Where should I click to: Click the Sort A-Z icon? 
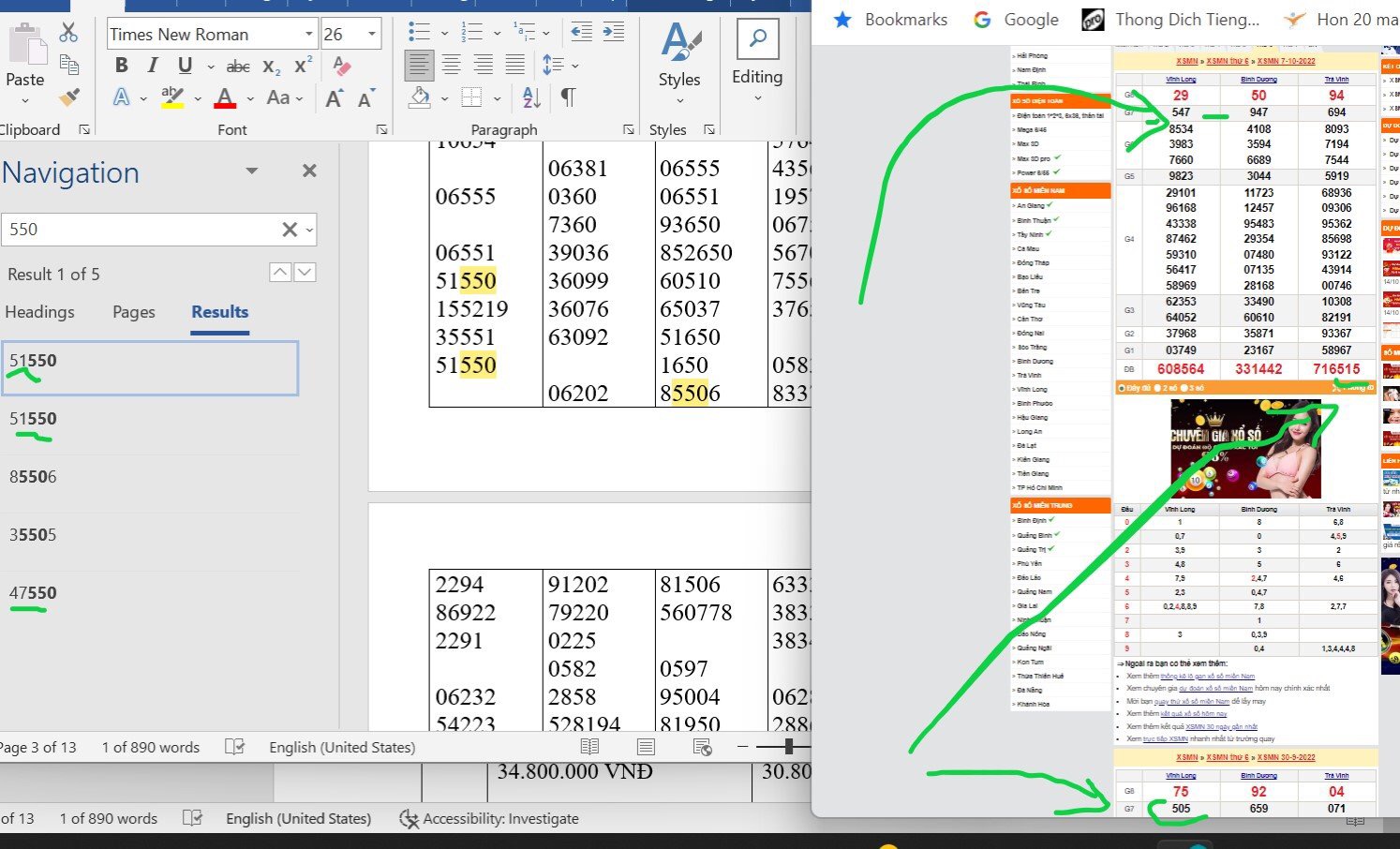tap(531, 97)
